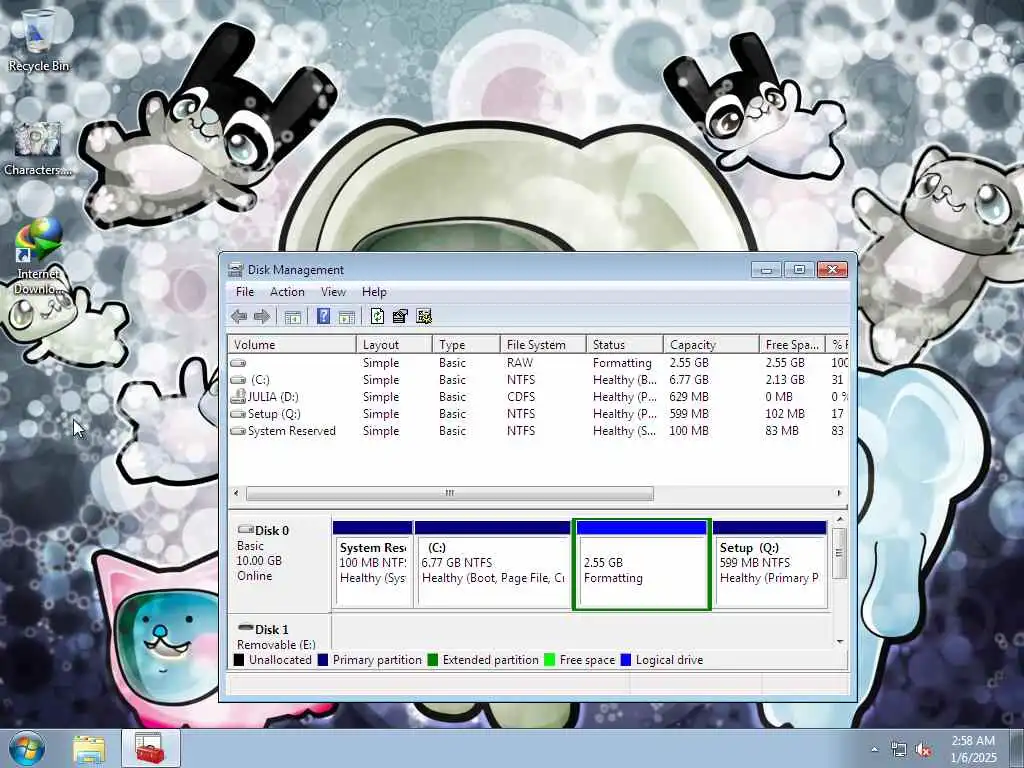This screenshot has width=1024, height=768.
Task: Click the network tray icon
Action: [899, 750]
